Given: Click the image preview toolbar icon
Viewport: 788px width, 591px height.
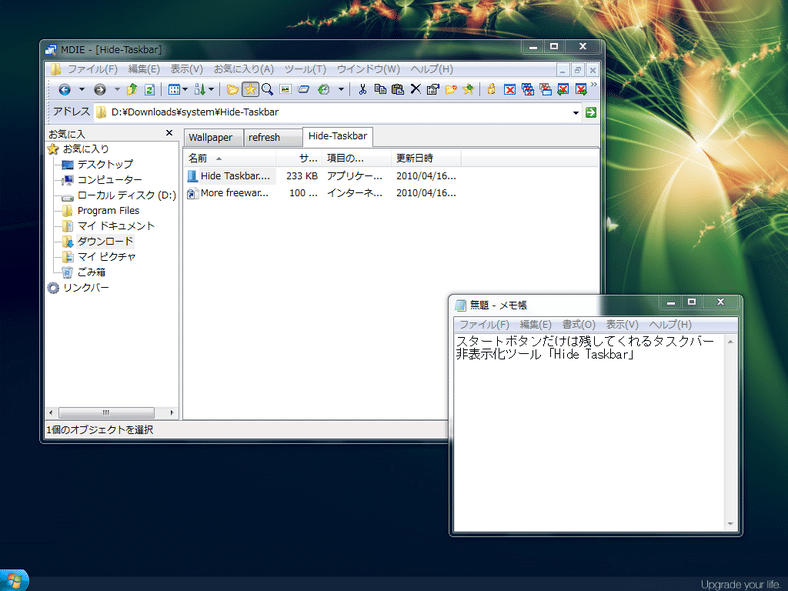Looking at the screenshot, I should [285, 89].
